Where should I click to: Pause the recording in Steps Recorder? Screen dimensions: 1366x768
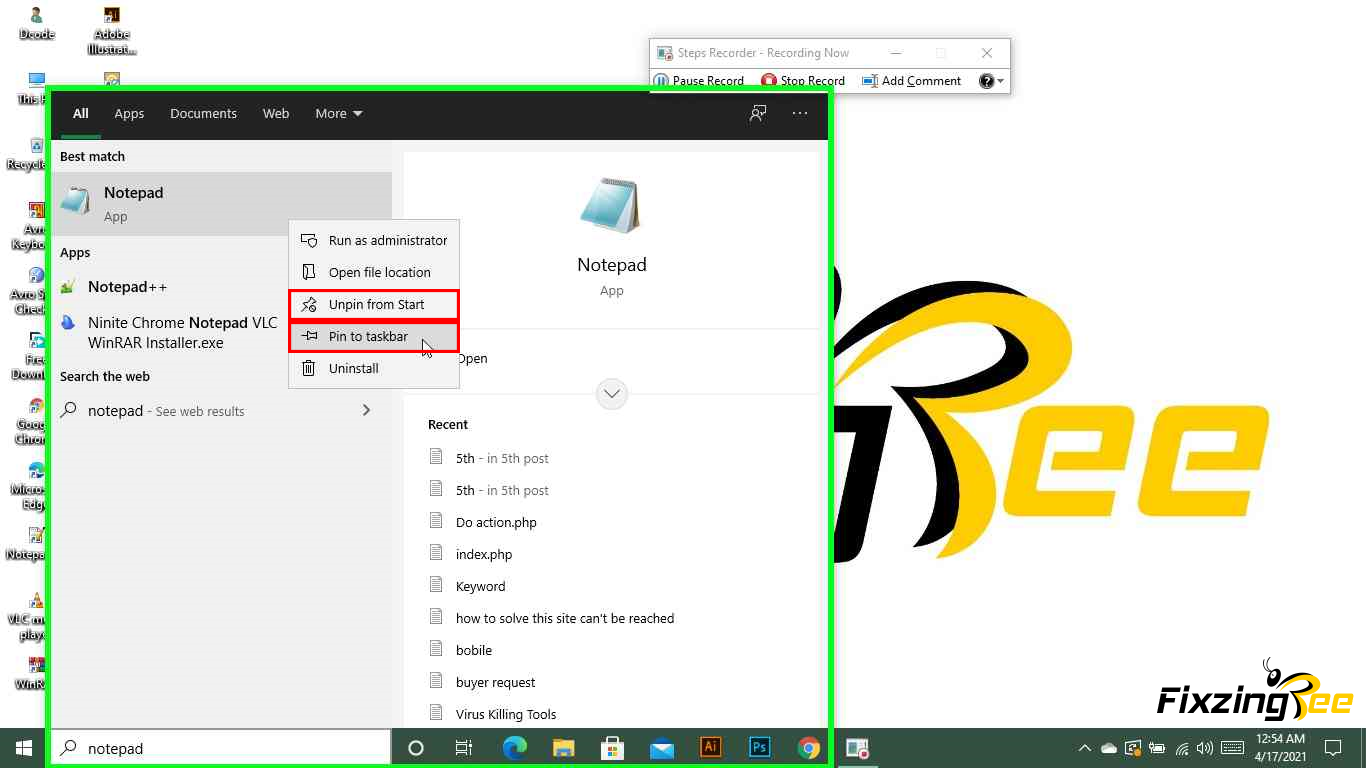pyautogui.click(x=699, y=81)
